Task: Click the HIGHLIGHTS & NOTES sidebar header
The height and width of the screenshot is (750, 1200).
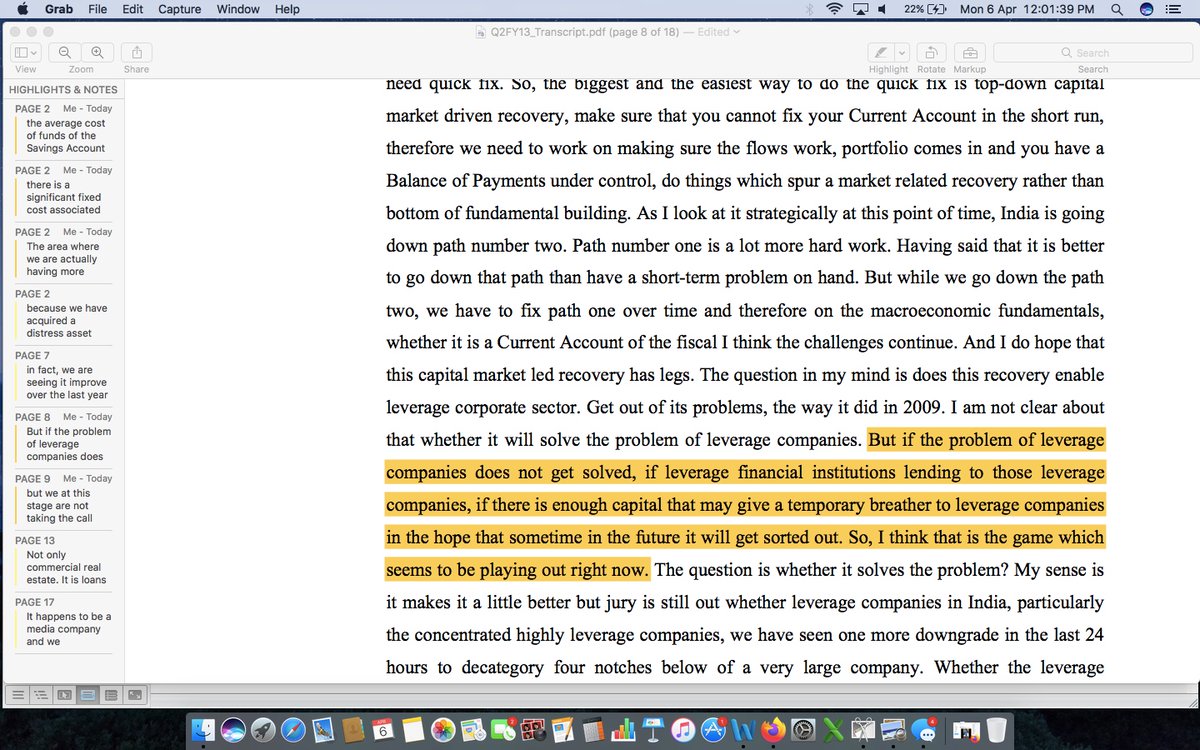Action: [x=63, y=90]
